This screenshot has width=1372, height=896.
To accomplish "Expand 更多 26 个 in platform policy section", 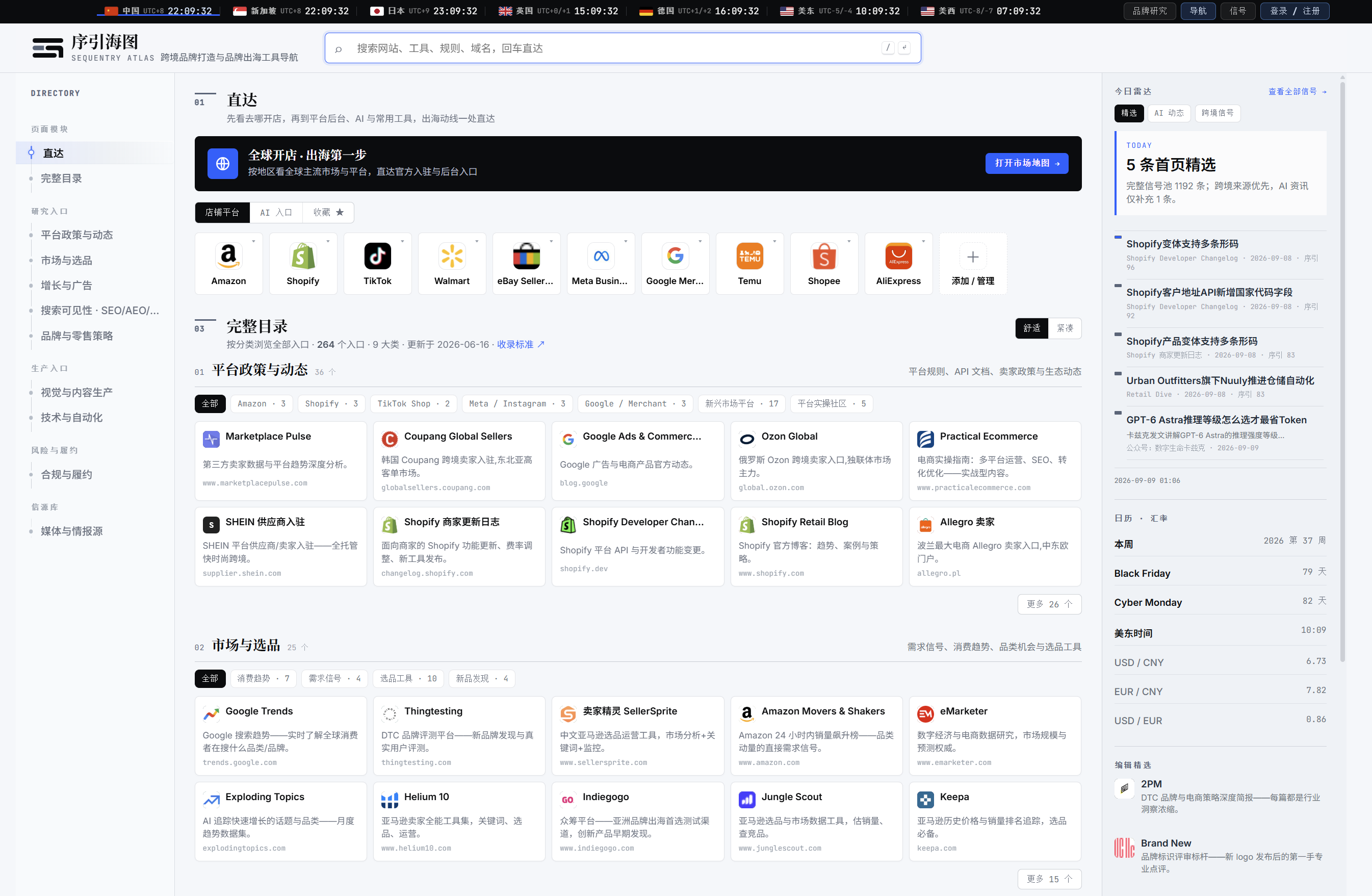I will tap(1049, 604).
